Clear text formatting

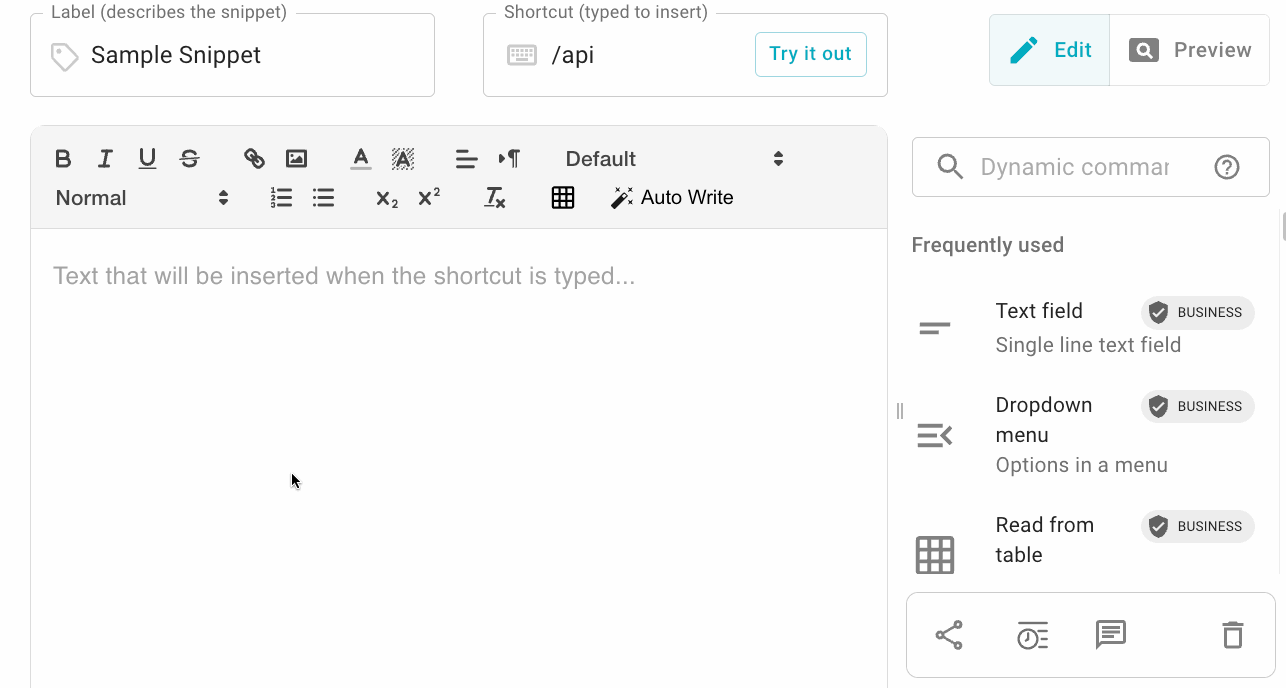[x=495, y=198]
